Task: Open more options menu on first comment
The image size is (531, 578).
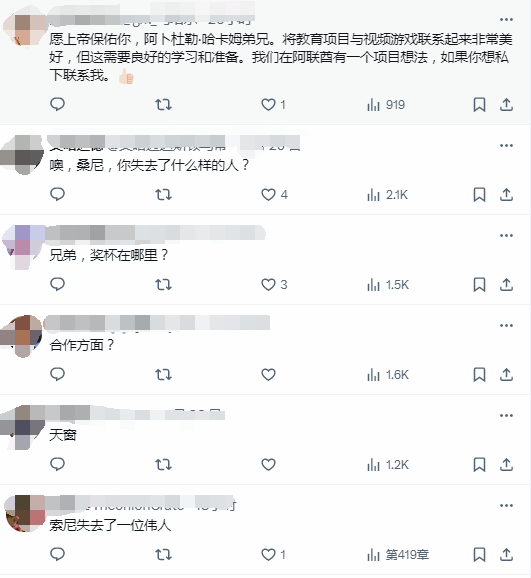Action: coord(506,20)
